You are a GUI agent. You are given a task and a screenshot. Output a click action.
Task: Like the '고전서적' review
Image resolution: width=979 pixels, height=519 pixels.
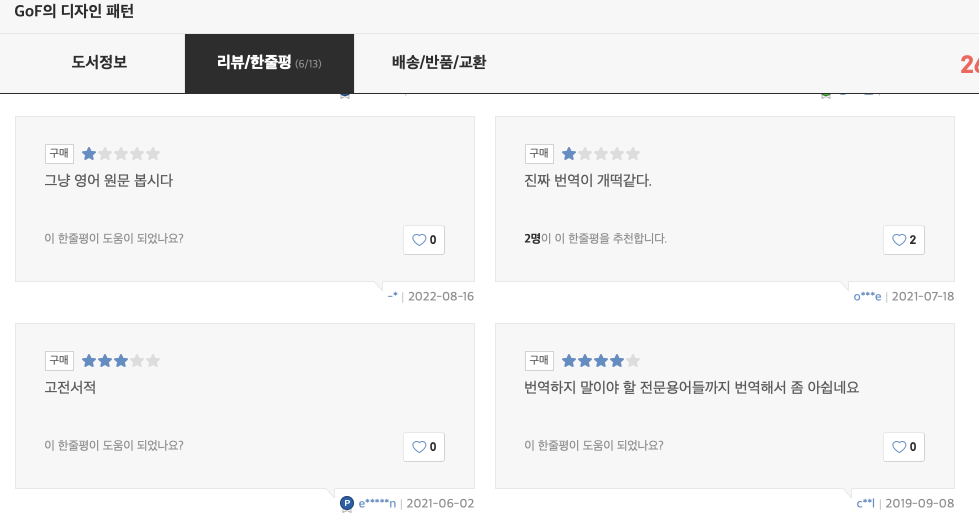coord(424,447)
